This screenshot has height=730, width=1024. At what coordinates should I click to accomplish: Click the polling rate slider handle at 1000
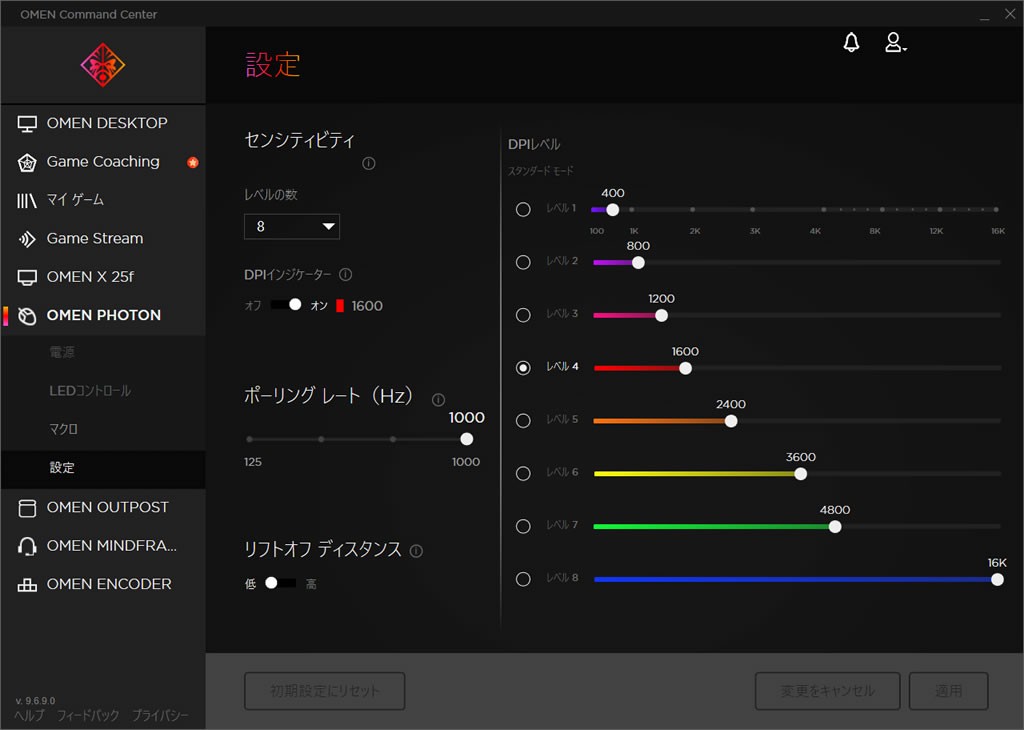(x=466, y=439)
